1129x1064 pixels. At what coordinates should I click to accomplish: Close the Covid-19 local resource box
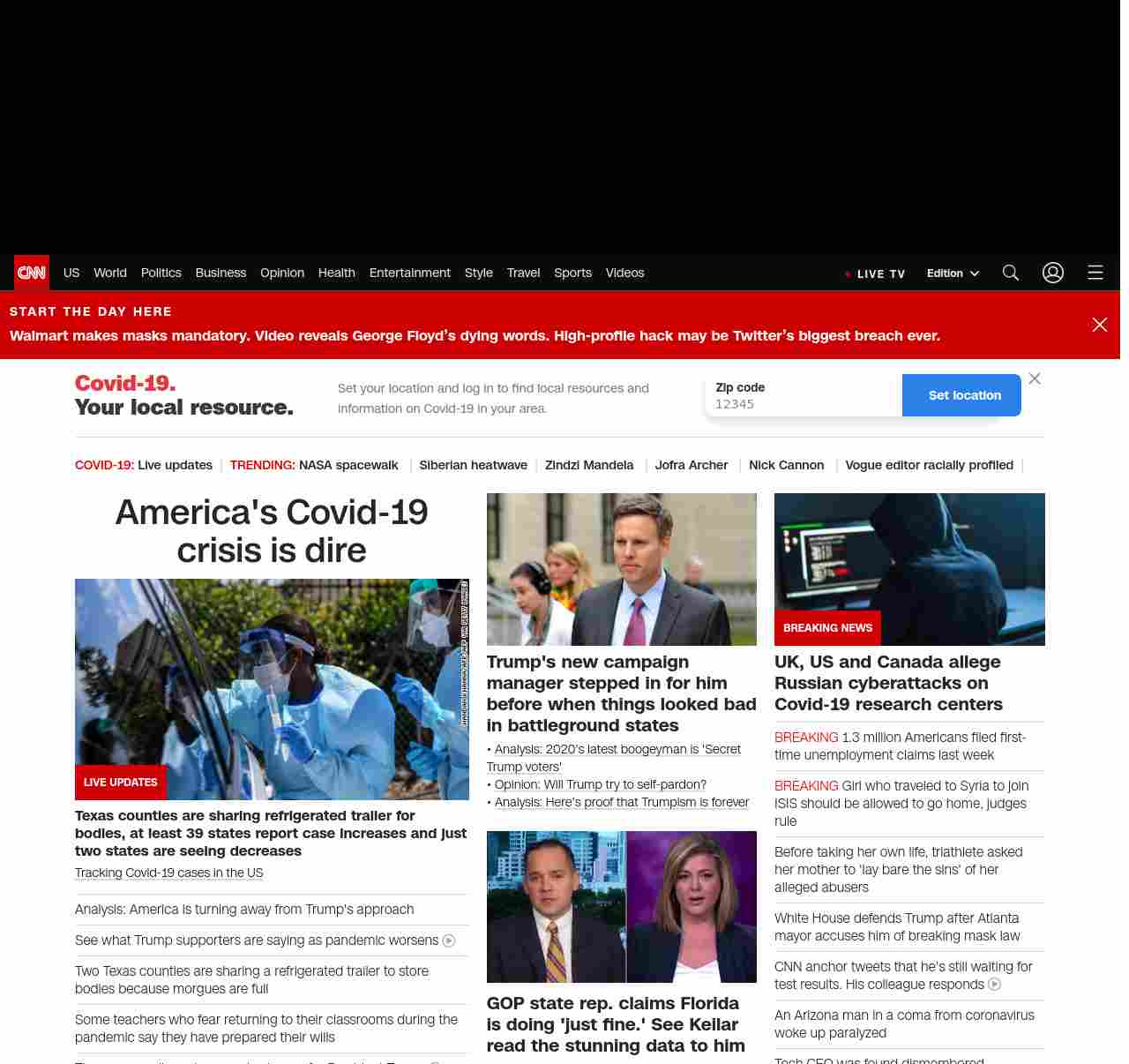pyautogui.click(x=1035, y=378)
